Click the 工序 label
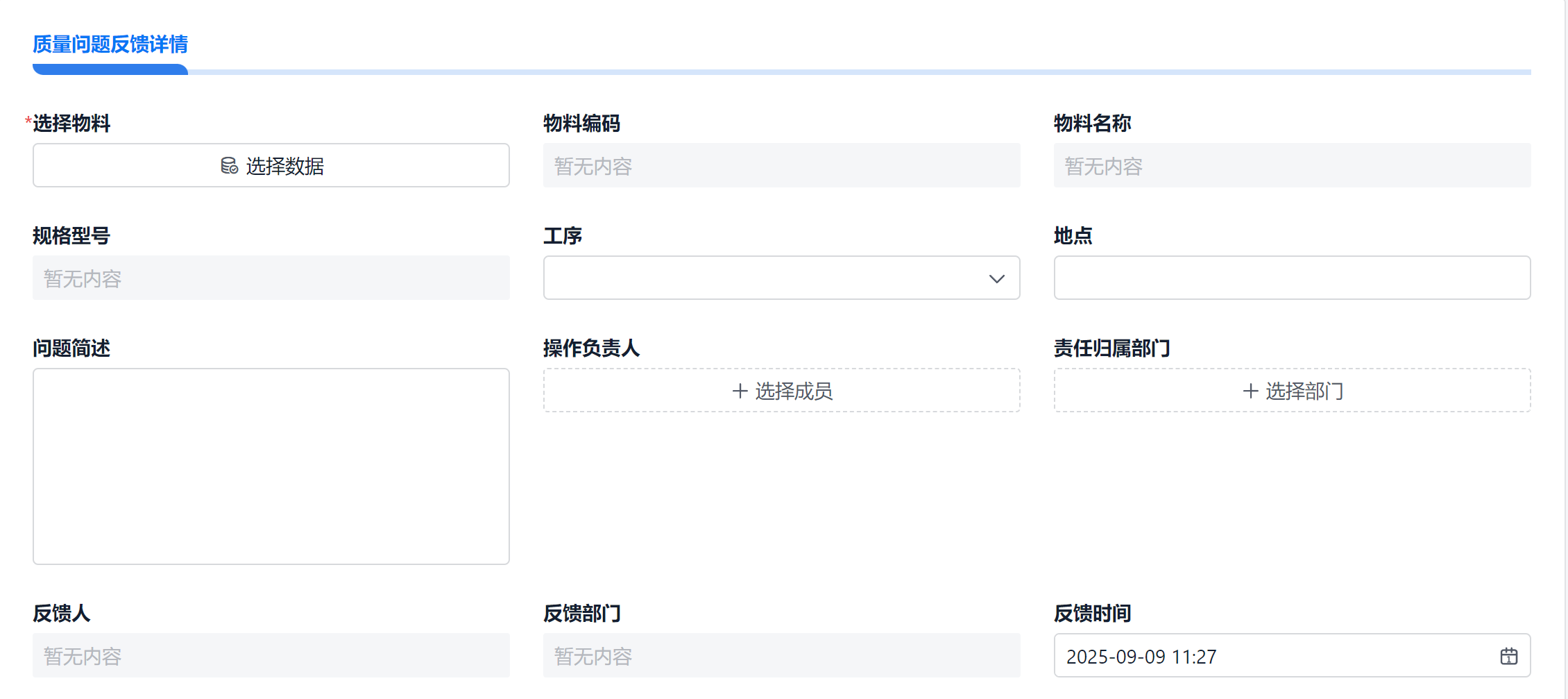1568x699 pixels. [563, 236]
